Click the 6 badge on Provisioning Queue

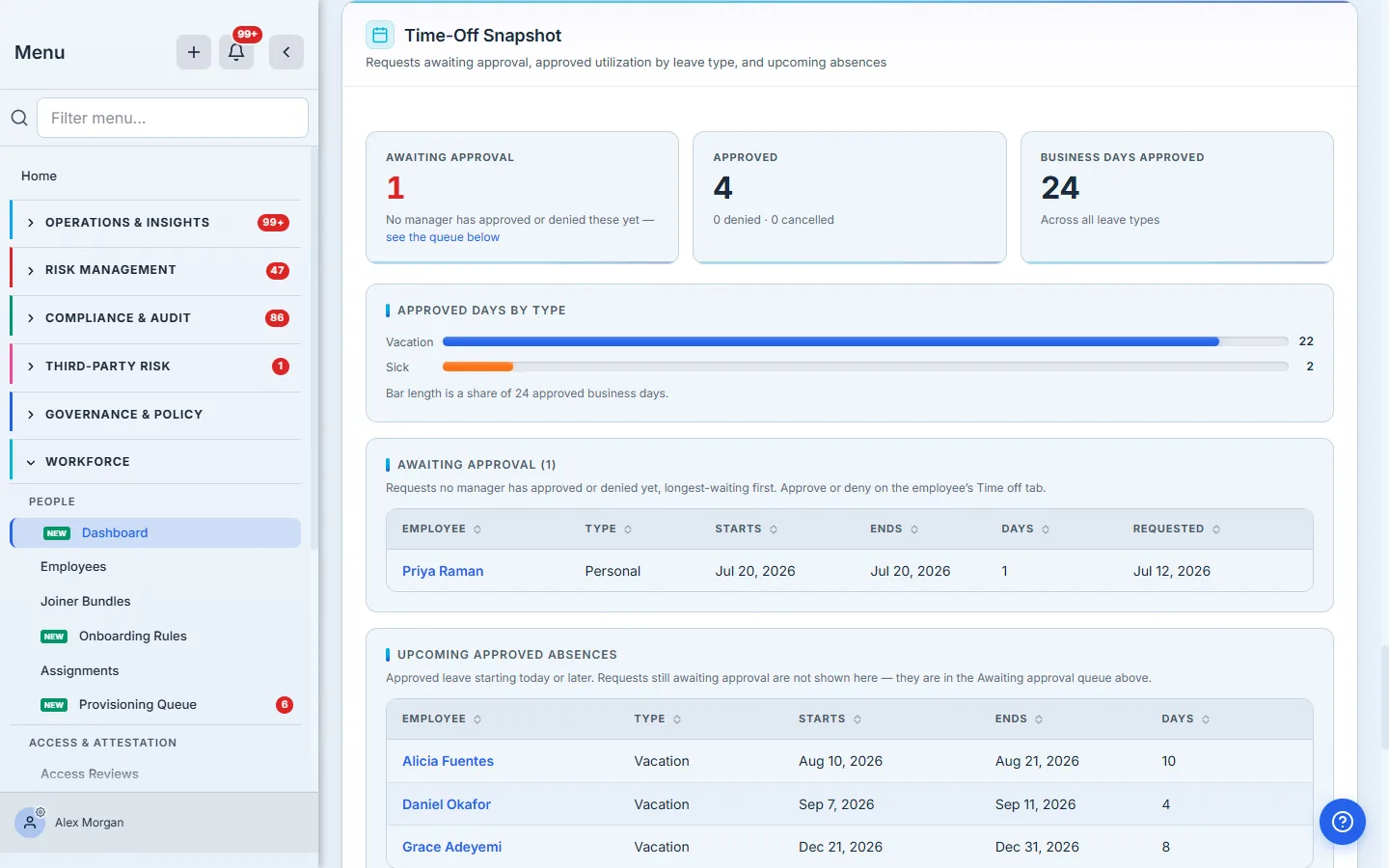click(285, 705)
